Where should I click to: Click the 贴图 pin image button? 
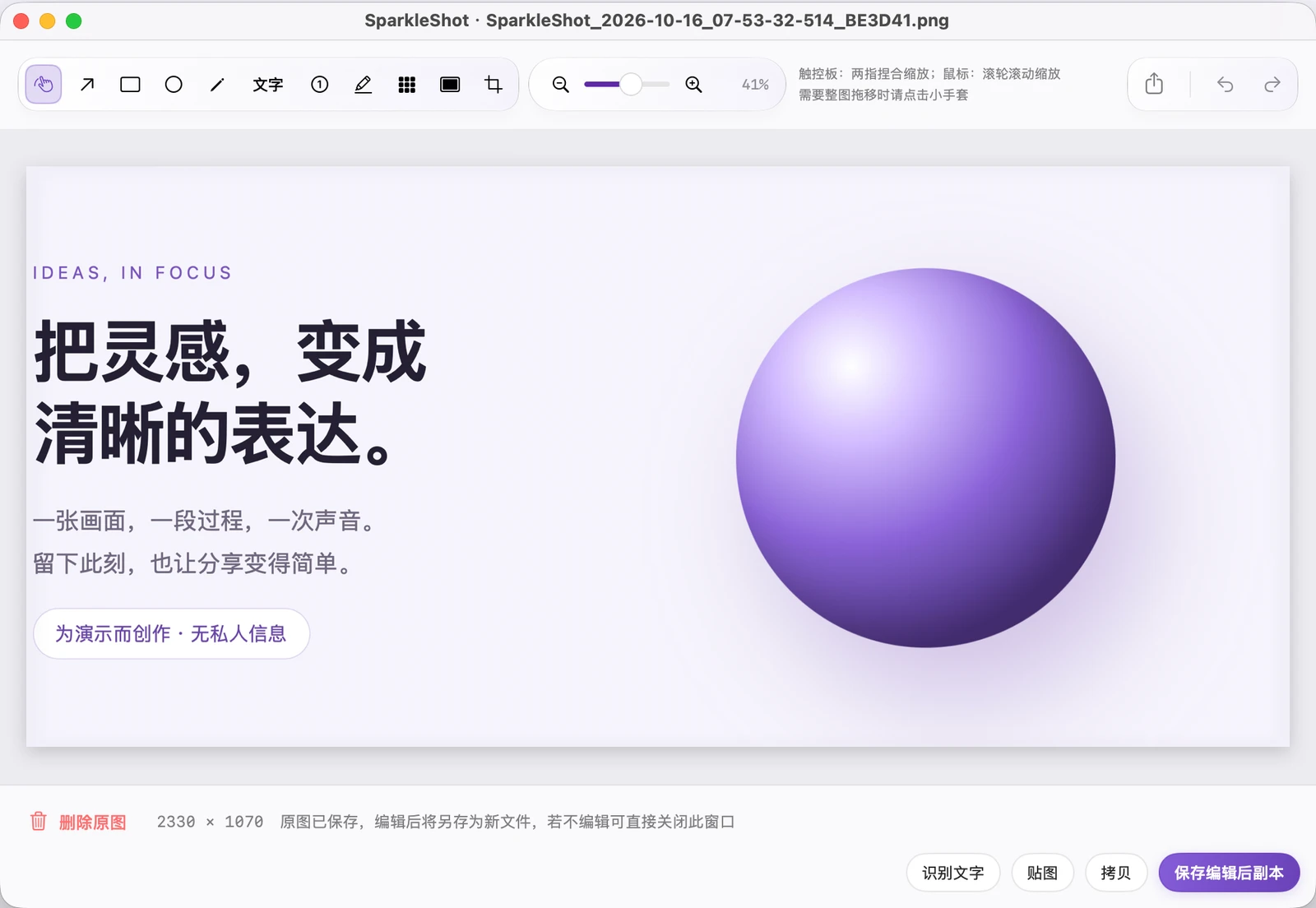tap(1042, 873)
